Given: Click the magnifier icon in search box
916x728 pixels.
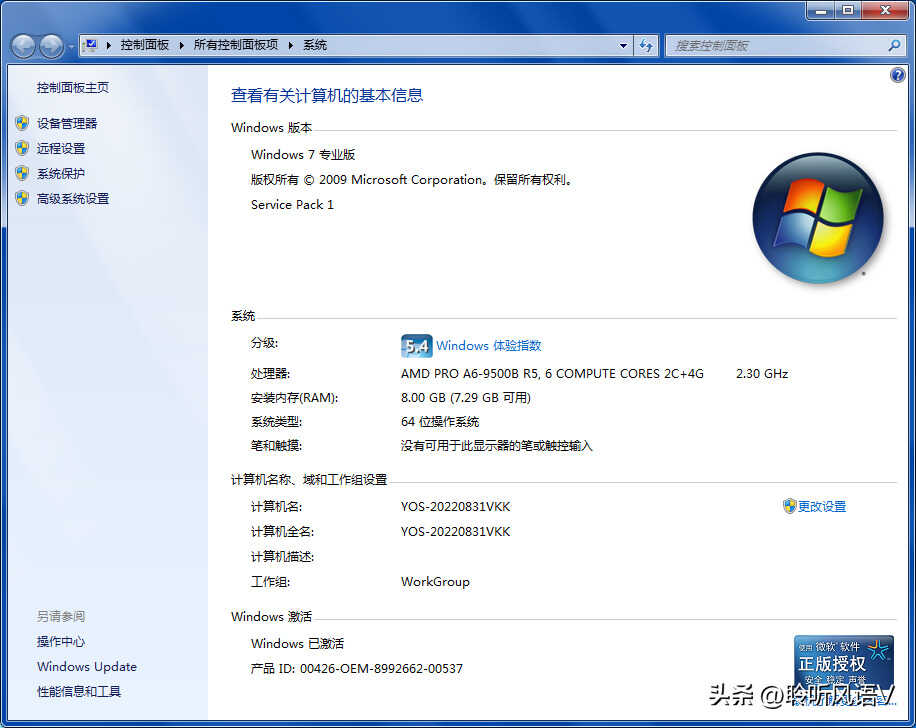Looking at the screenshot, I should coord(894,46).
